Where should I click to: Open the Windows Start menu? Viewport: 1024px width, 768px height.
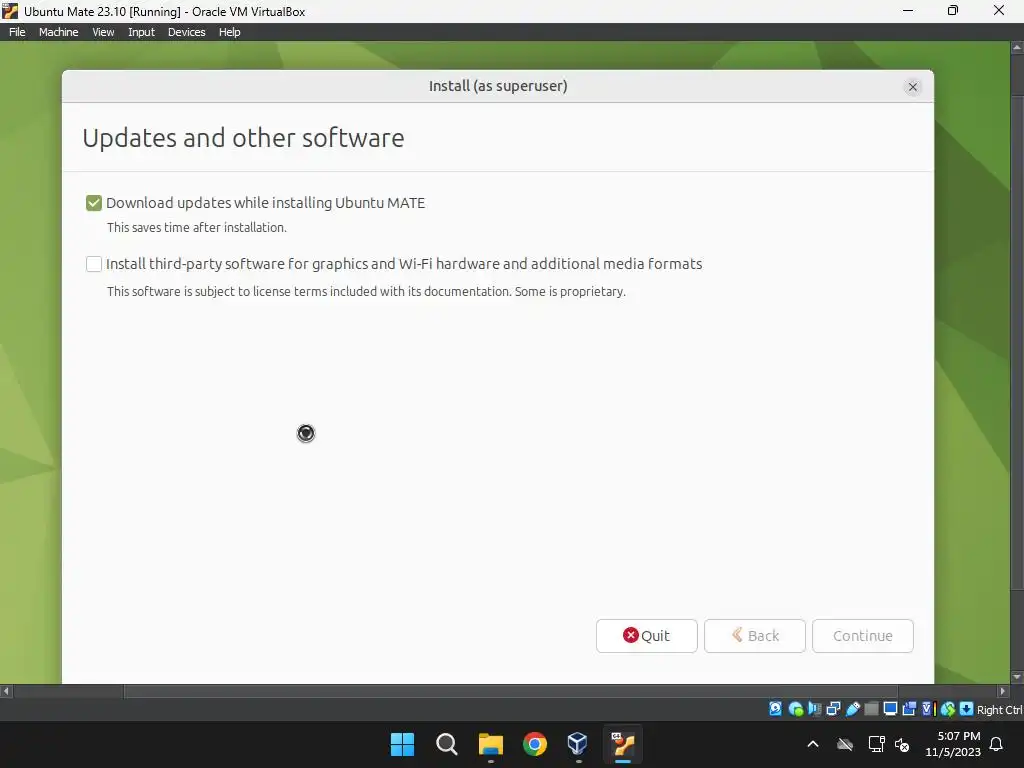[x=402, y=744]
